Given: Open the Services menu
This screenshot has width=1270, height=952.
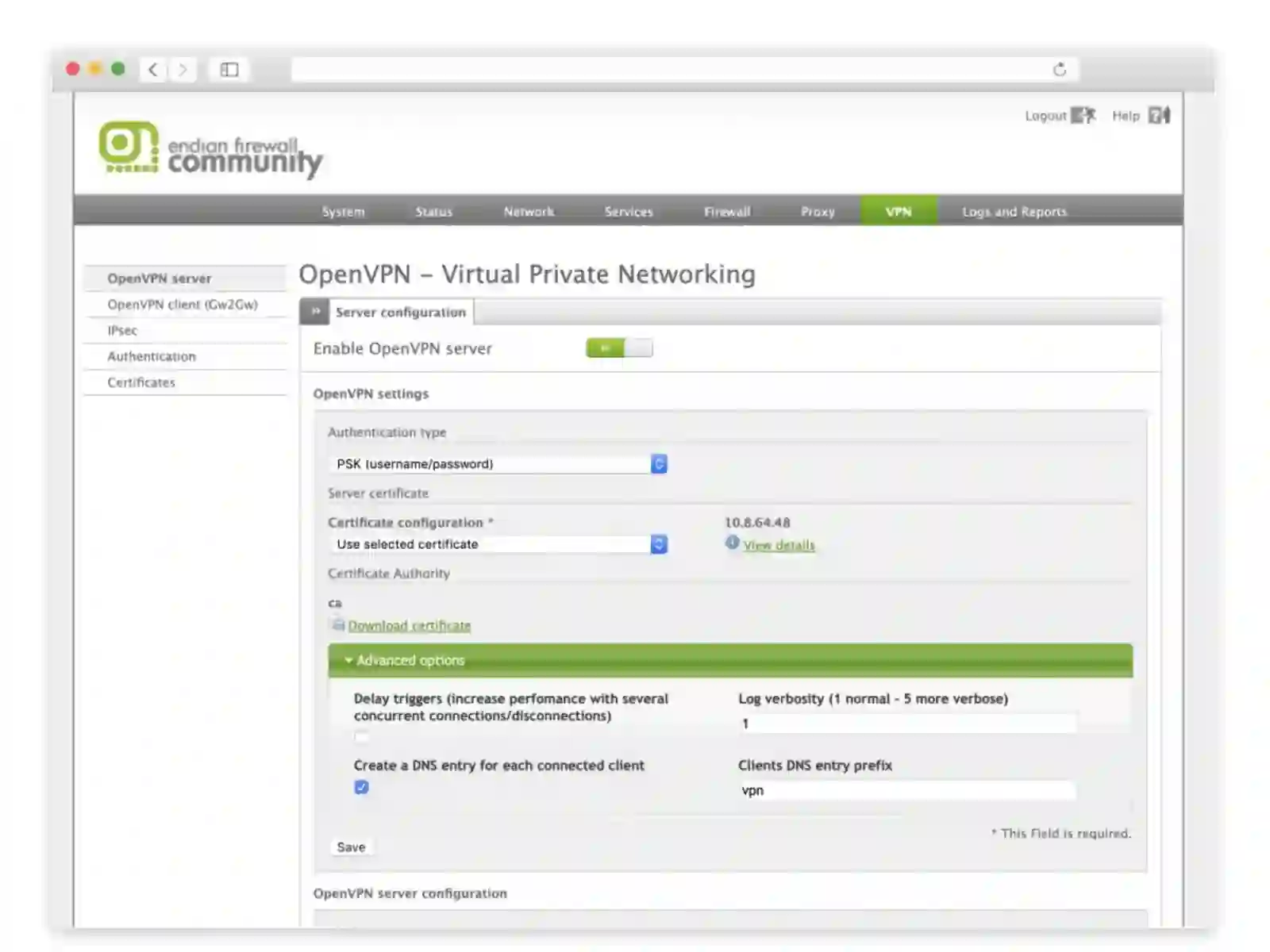Looking at the screenshot, I should click(x=629, y=212).
